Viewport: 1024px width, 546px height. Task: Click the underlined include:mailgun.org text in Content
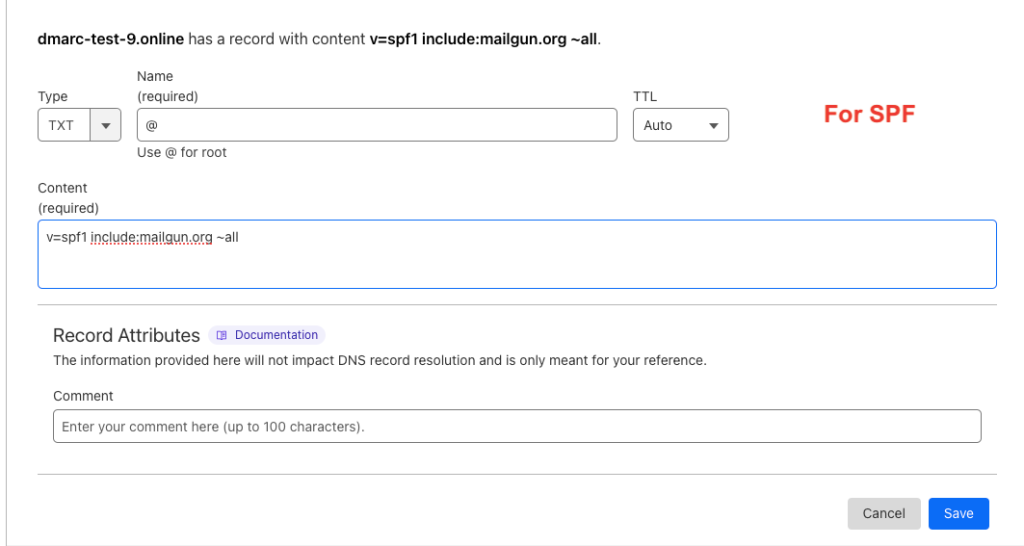coord(151,238)
